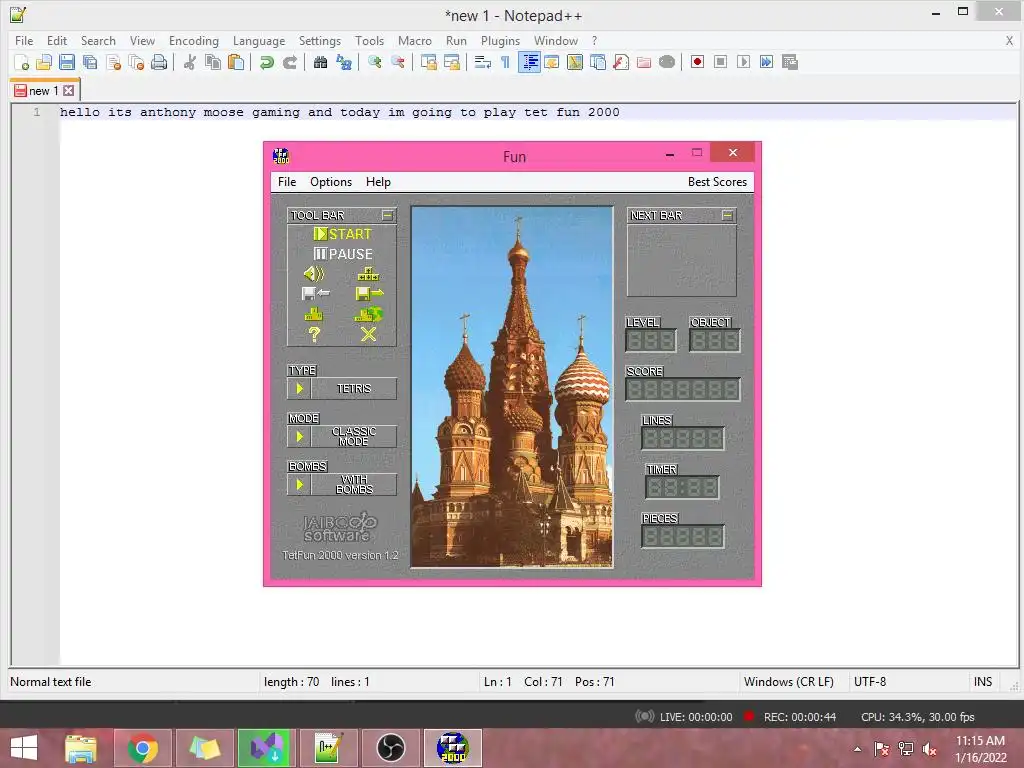
Task: Click the Open file folder icon
Action: pos(44,62)
